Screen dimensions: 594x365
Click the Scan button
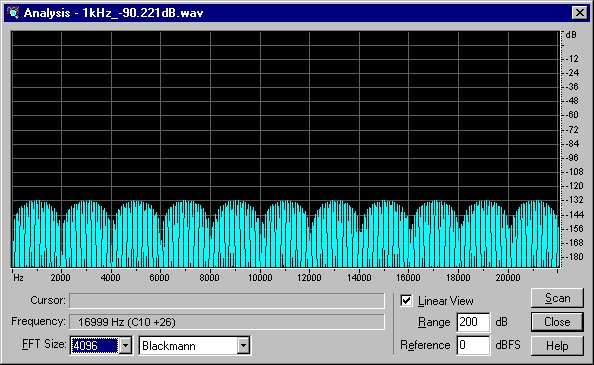click(557, 298)
